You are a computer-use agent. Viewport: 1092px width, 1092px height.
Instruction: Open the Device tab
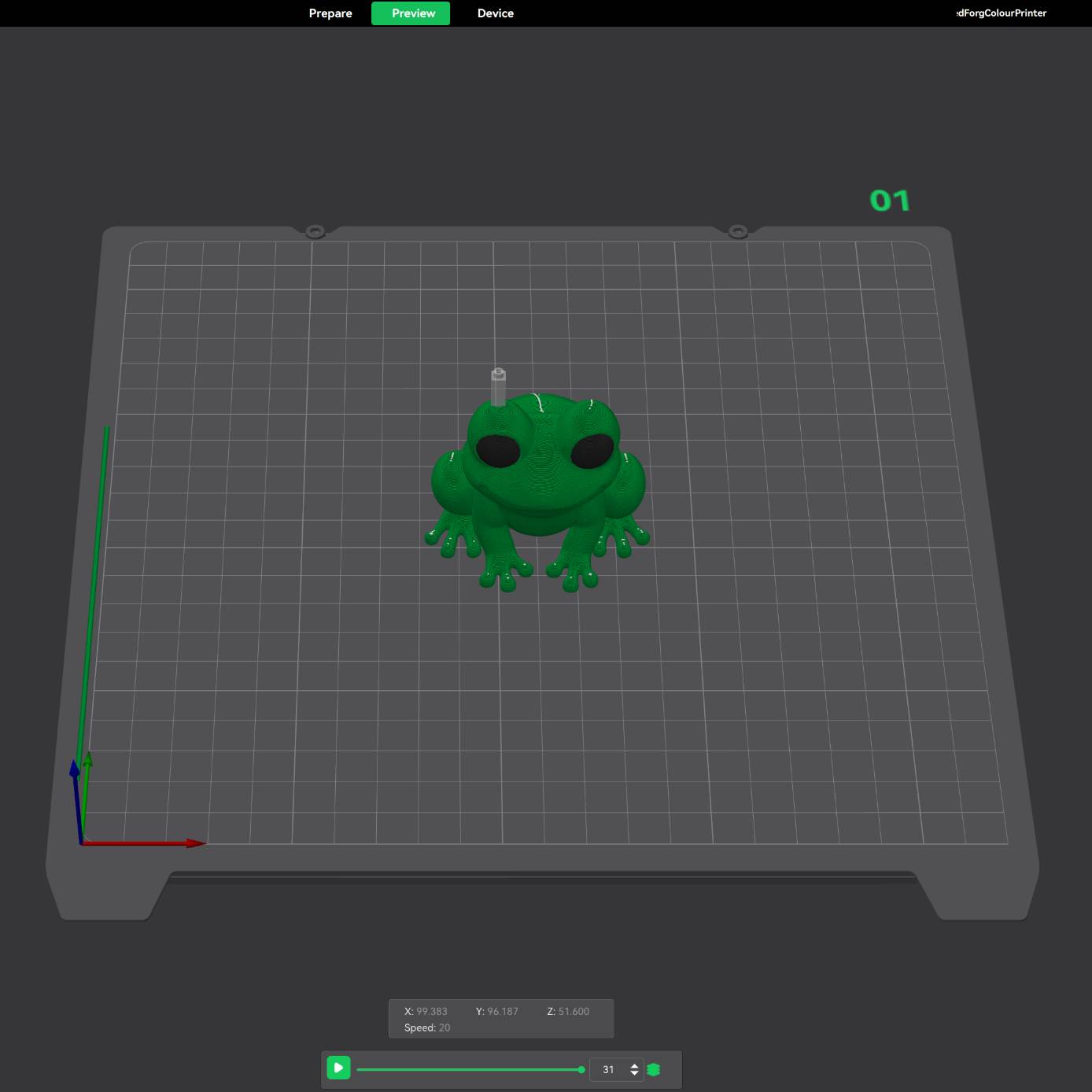(495, 13)
